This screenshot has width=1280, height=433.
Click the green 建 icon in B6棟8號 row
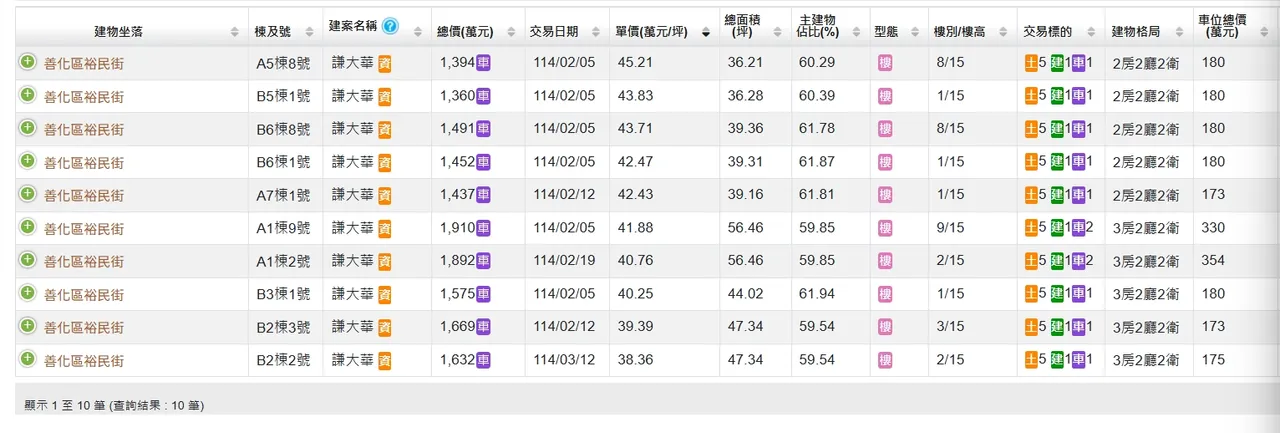pos(1057,129)
